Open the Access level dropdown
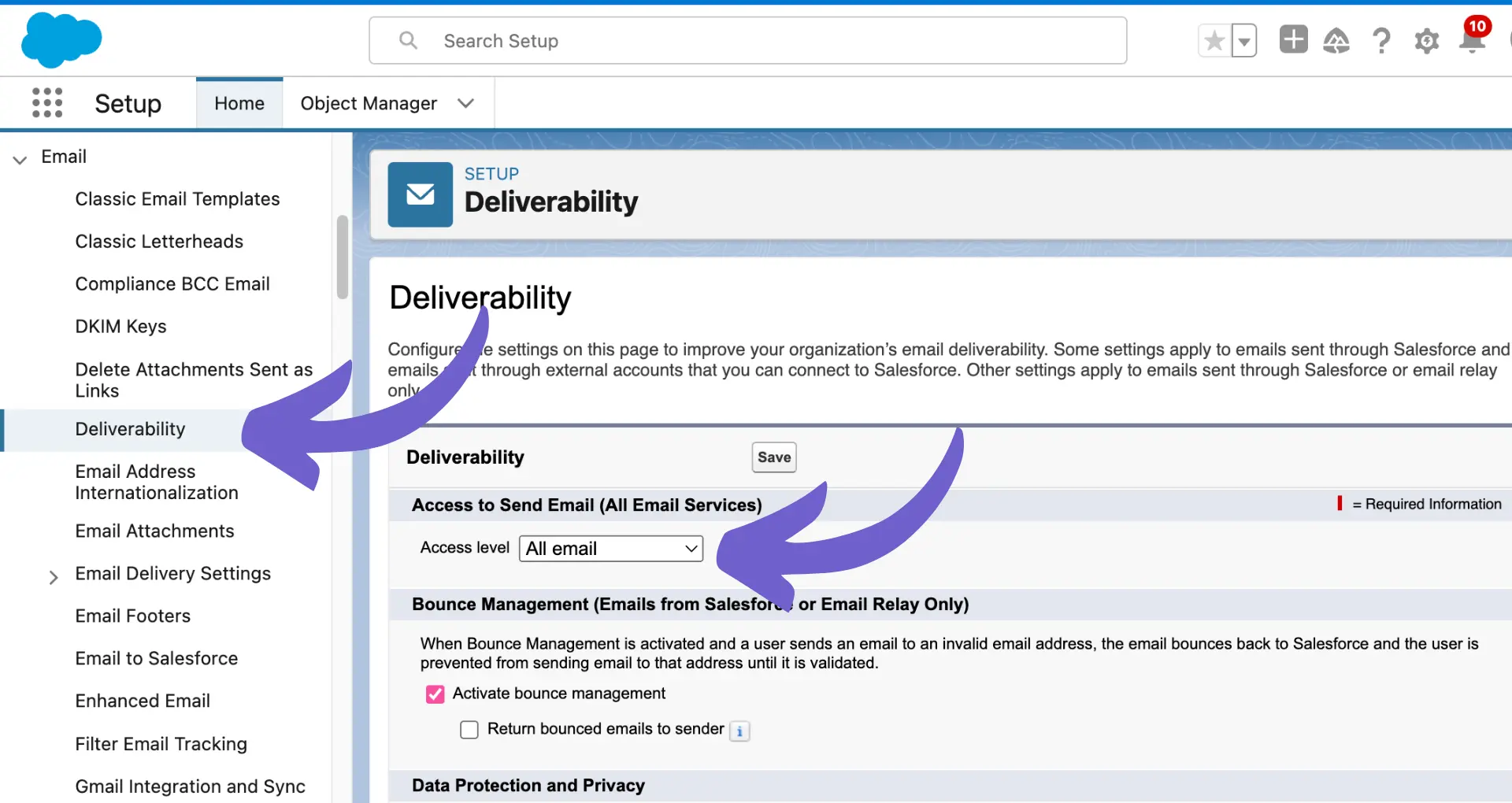 611,549
